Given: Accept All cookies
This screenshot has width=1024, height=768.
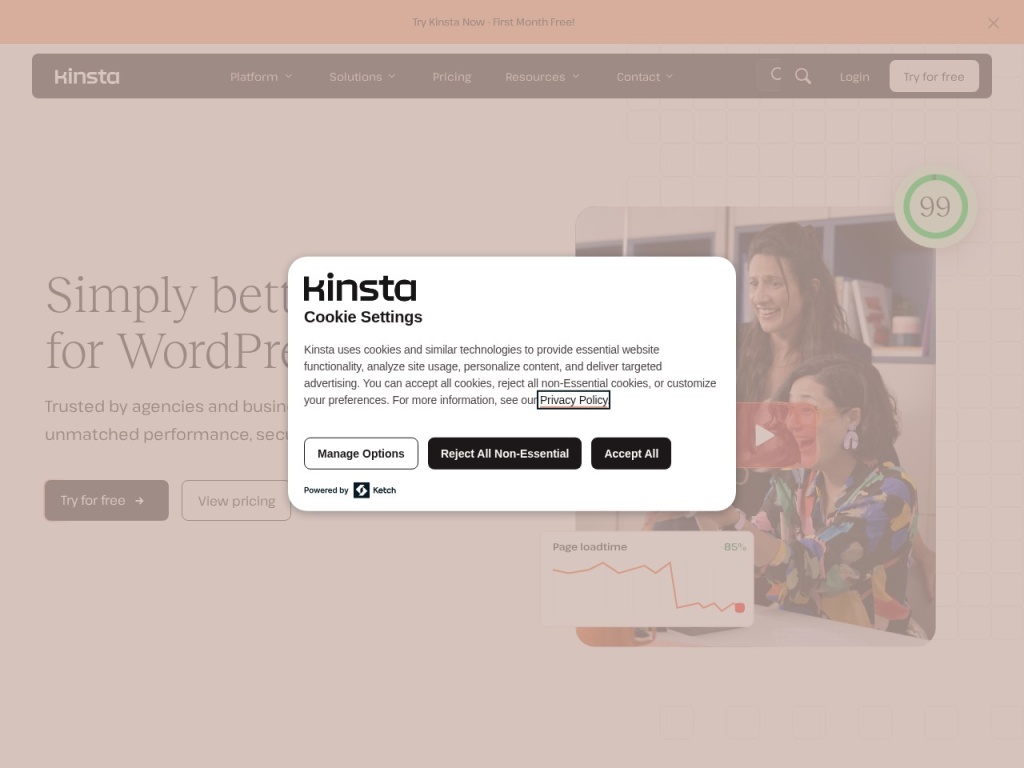Looking at the screenshot, I should pos(631,453).
